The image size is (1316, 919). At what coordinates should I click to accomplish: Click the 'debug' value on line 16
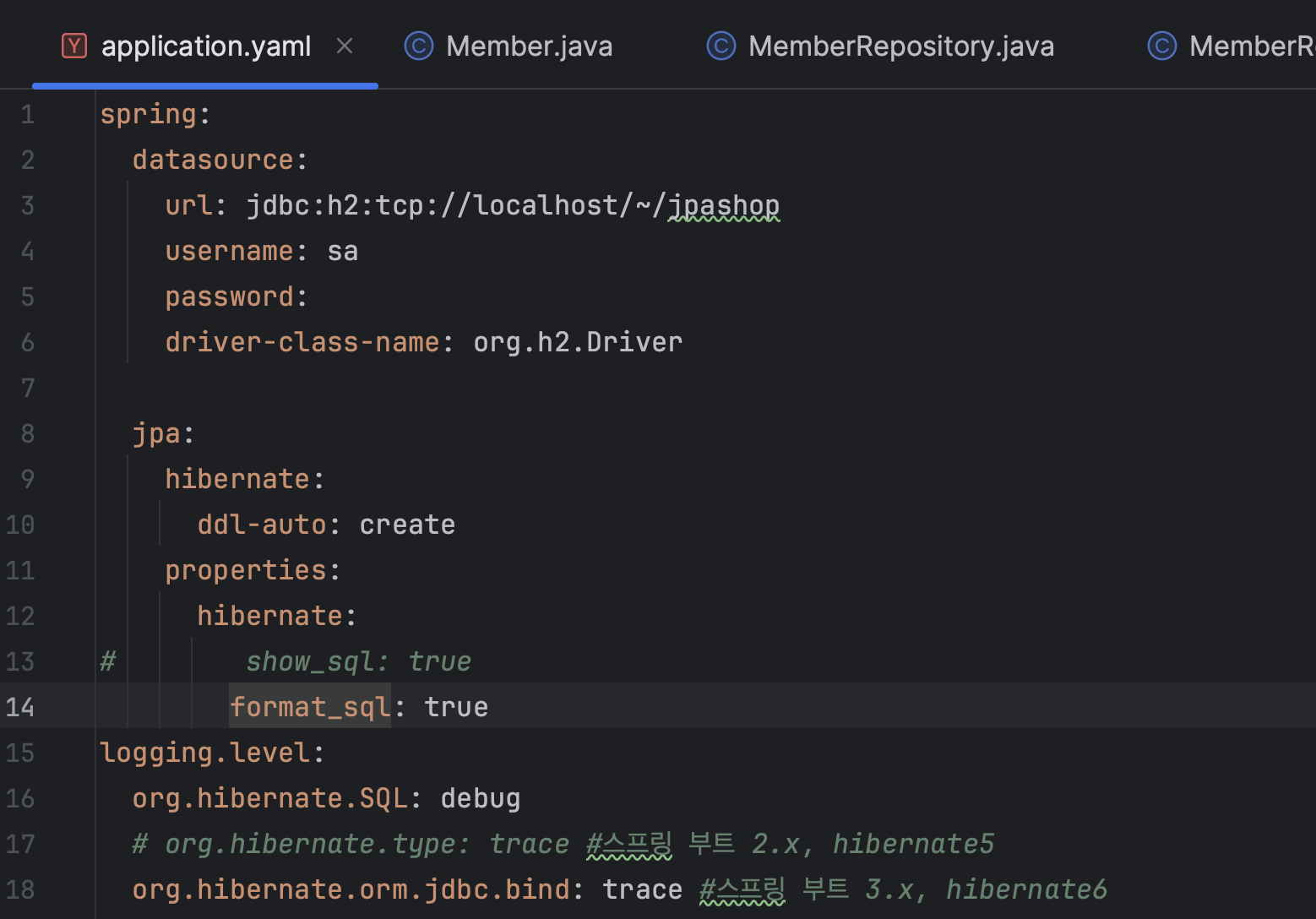[x=481, y=798]
